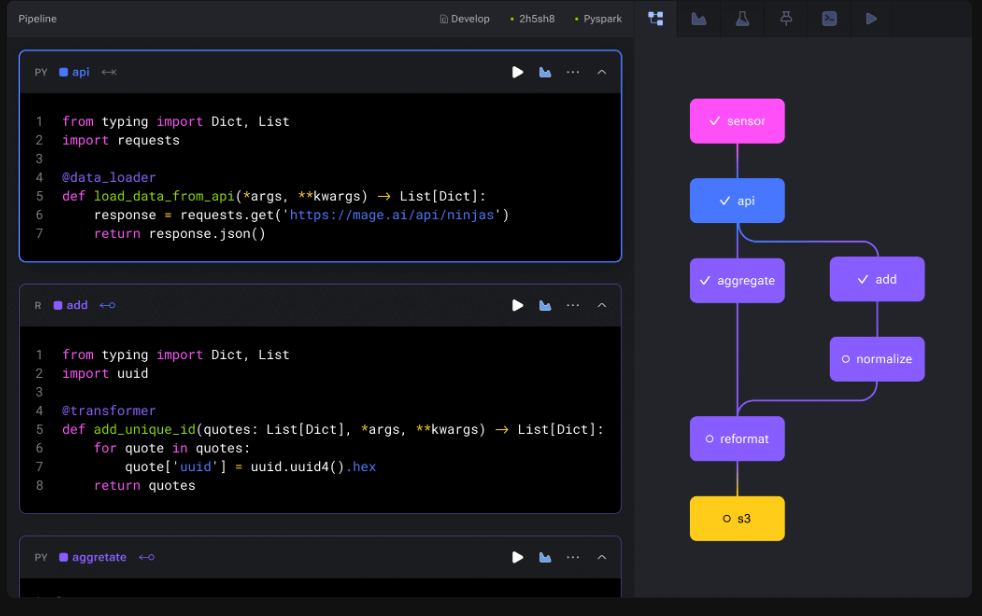Click the api block name in header
Image resolution: width=982 pixels, height=616 pixels.
pos(81,72)
